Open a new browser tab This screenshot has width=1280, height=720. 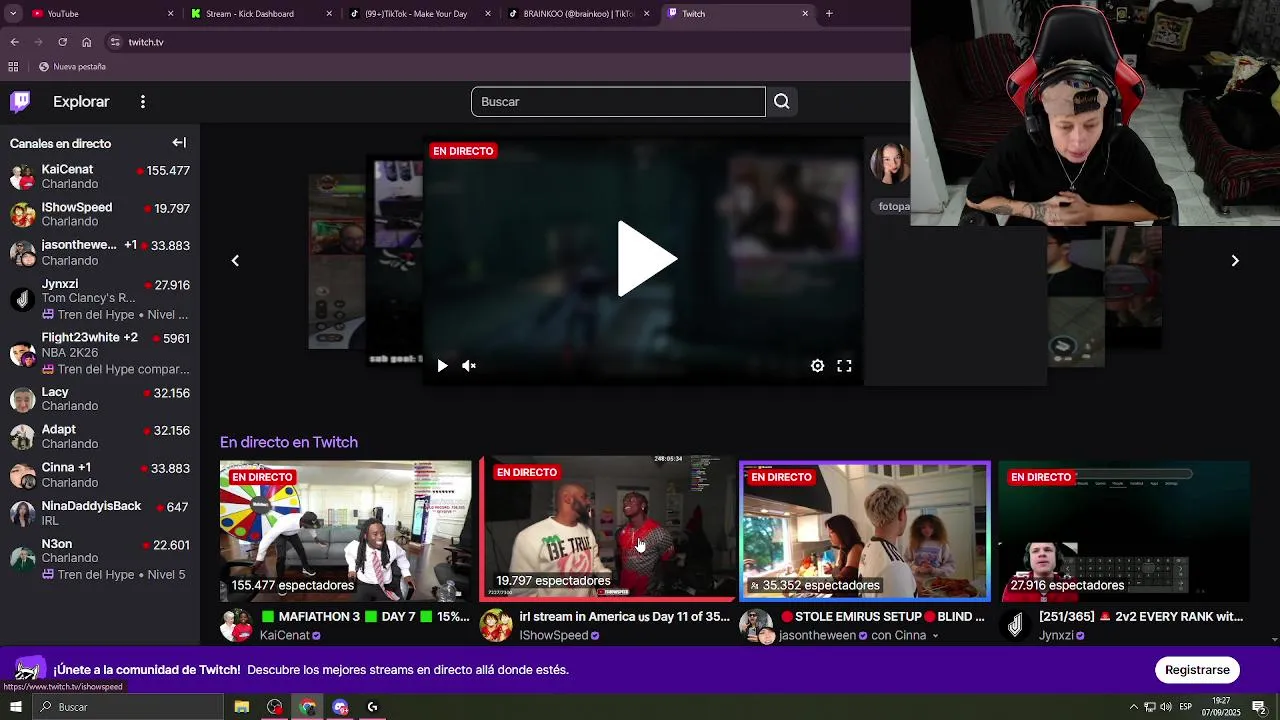[829, 14]
